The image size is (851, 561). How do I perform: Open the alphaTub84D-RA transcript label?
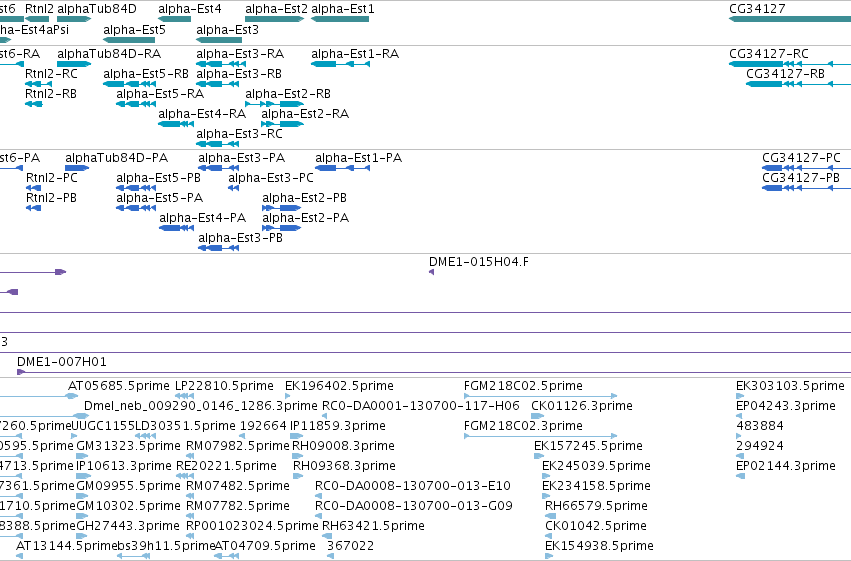click(x=109, y=54)
